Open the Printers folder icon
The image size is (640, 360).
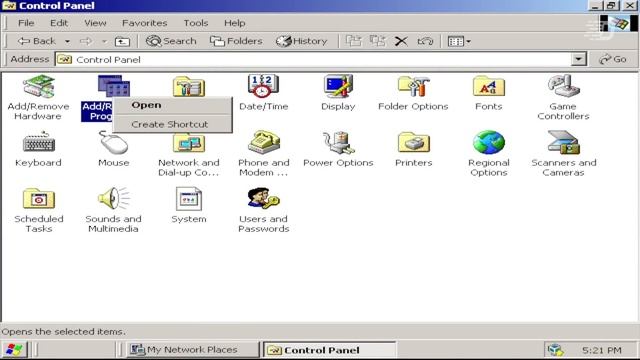[x=413, y=142]
